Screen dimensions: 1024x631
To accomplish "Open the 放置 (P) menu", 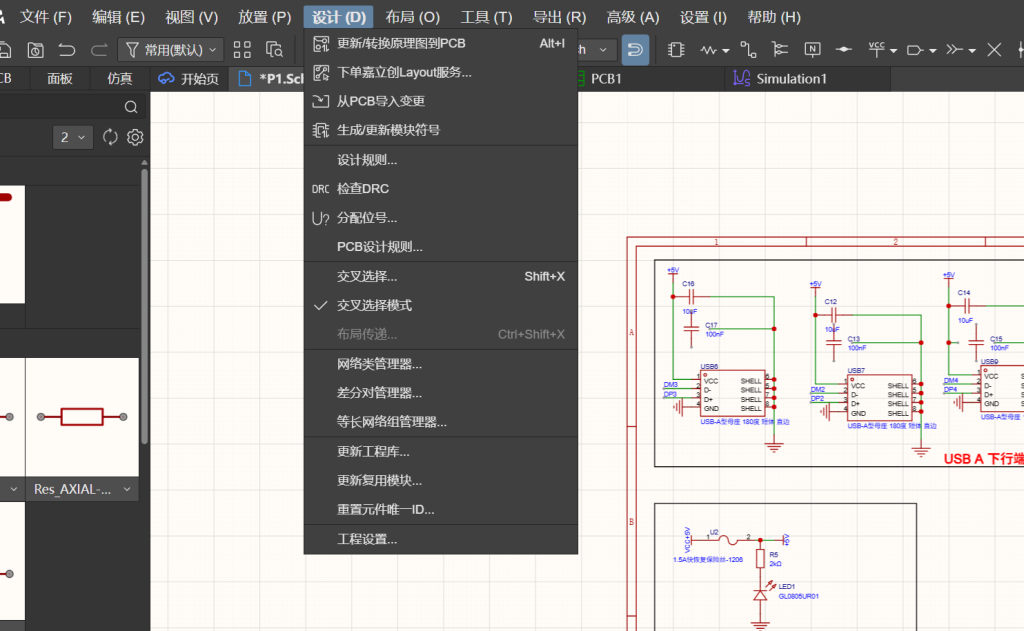I will click(264, 17).
